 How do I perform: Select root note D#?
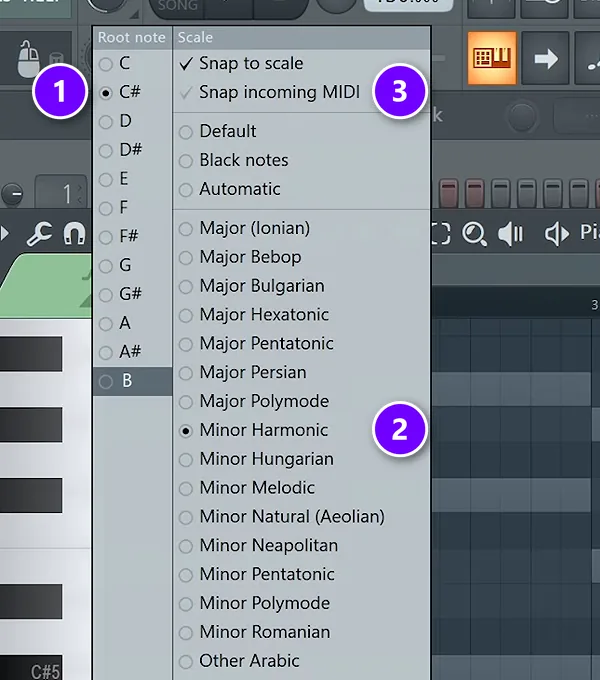[x=132, y=150]
